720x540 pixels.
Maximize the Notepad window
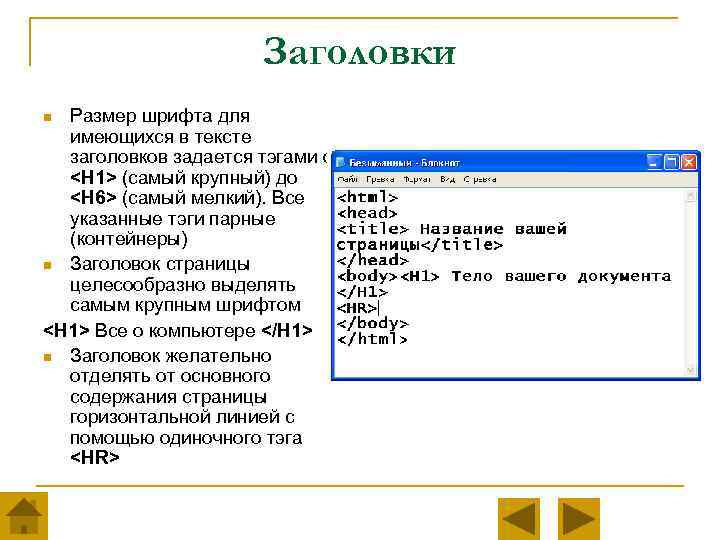pos(671,162)
